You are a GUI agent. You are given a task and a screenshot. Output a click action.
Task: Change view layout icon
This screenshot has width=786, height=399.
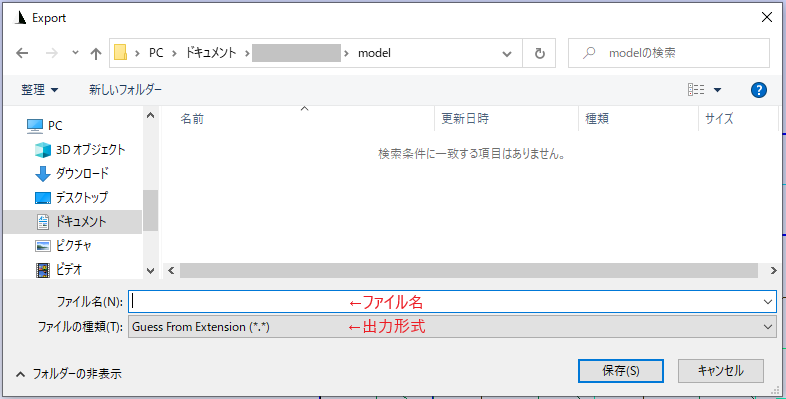coord(696,90)
